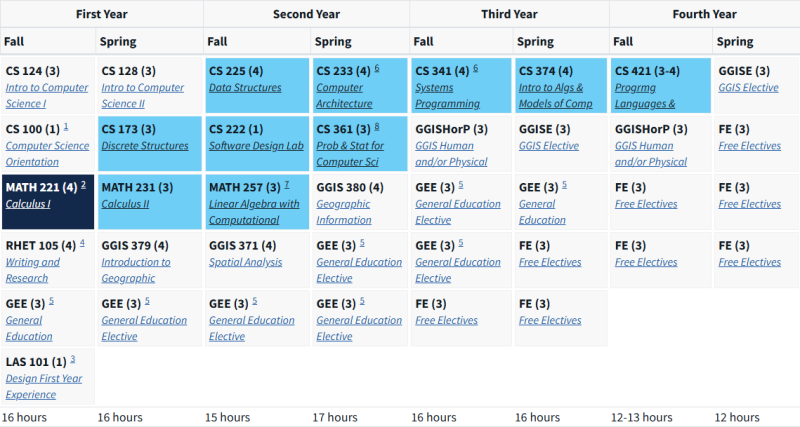Open the Calculus II link
The image size is (800, 427).
125,204
